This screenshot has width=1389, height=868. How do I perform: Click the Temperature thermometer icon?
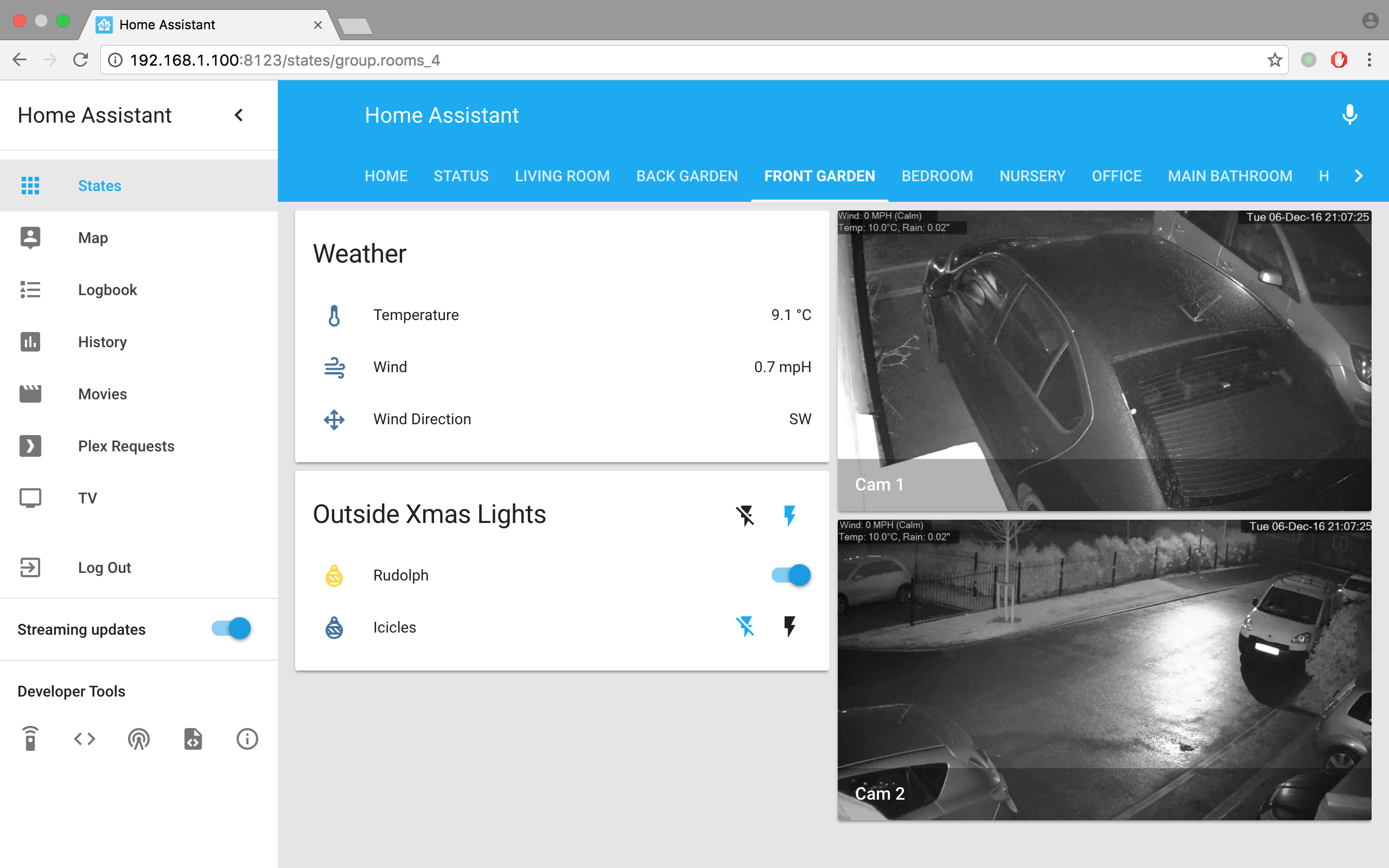coord(334,315)
